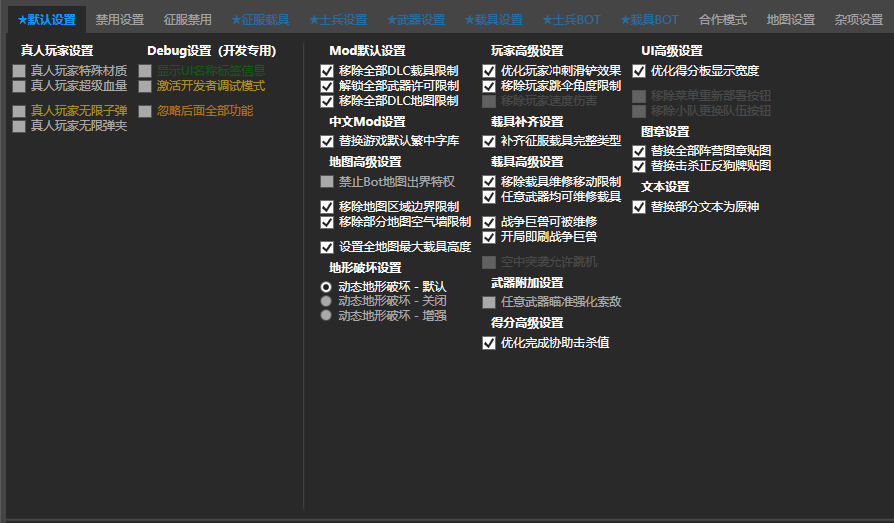Uncheck 优化得分板显示宽度

tap(639, 71)
